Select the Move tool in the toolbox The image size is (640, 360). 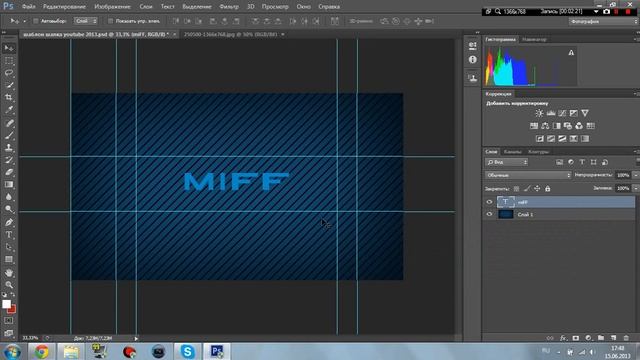9,48
